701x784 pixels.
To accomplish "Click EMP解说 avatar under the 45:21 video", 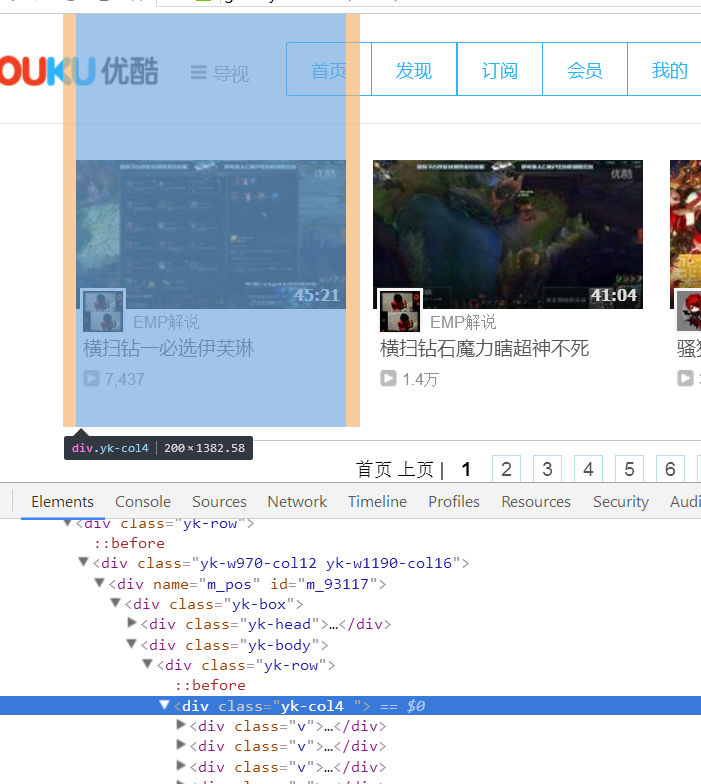I will [103, 310].
